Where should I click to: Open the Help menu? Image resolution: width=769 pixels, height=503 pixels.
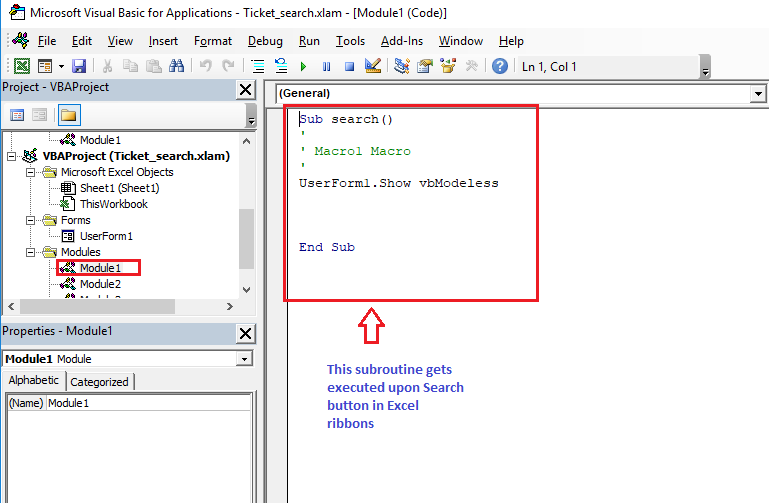[511, 41]
